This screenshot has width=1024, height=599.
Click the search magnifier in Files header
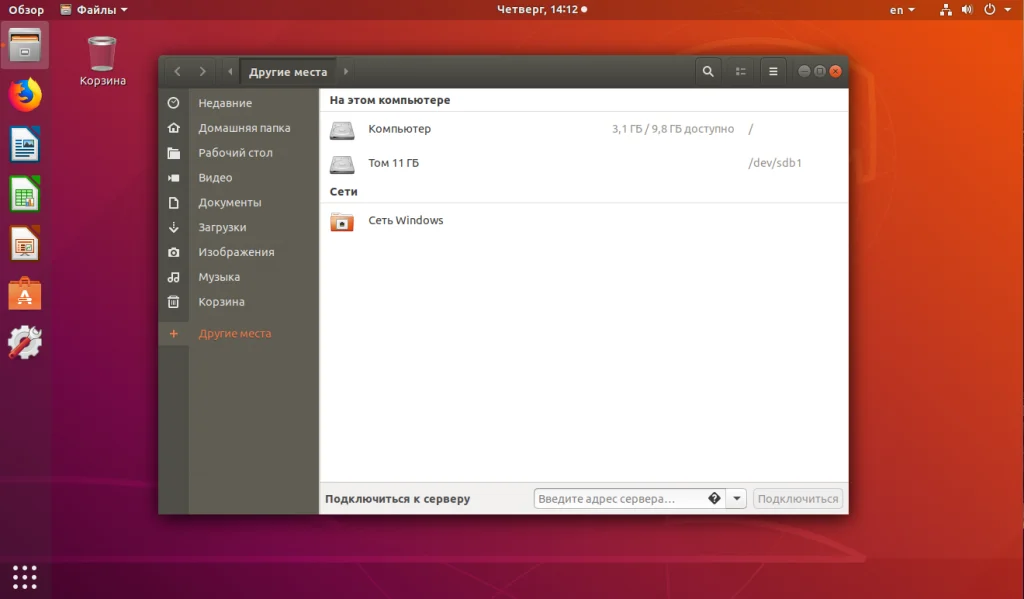click(708, 72)
